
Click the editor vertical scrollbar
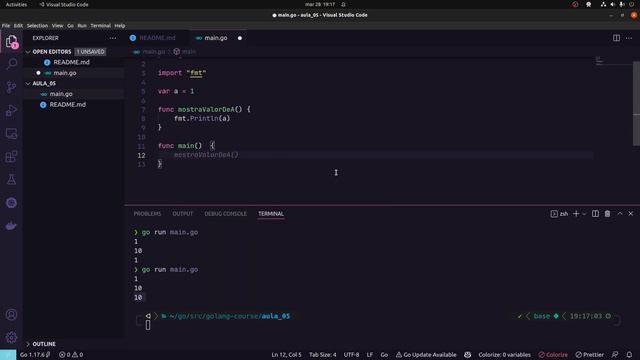click(636, 102)
